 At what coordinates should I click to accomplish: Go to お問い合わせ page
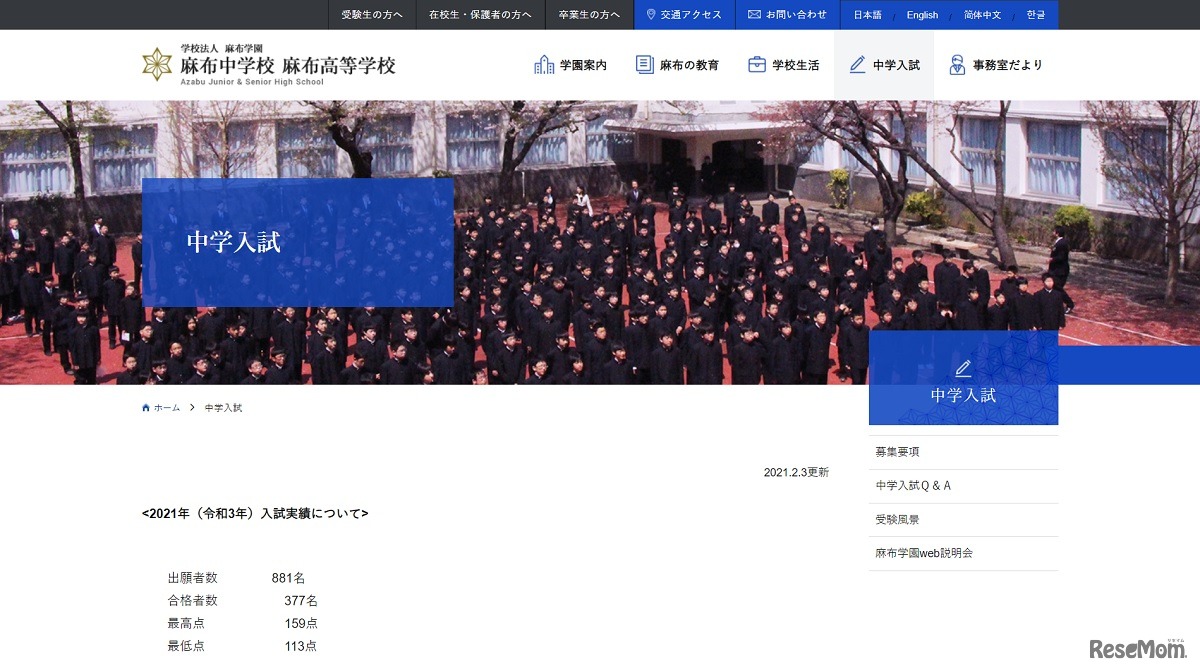788,15
